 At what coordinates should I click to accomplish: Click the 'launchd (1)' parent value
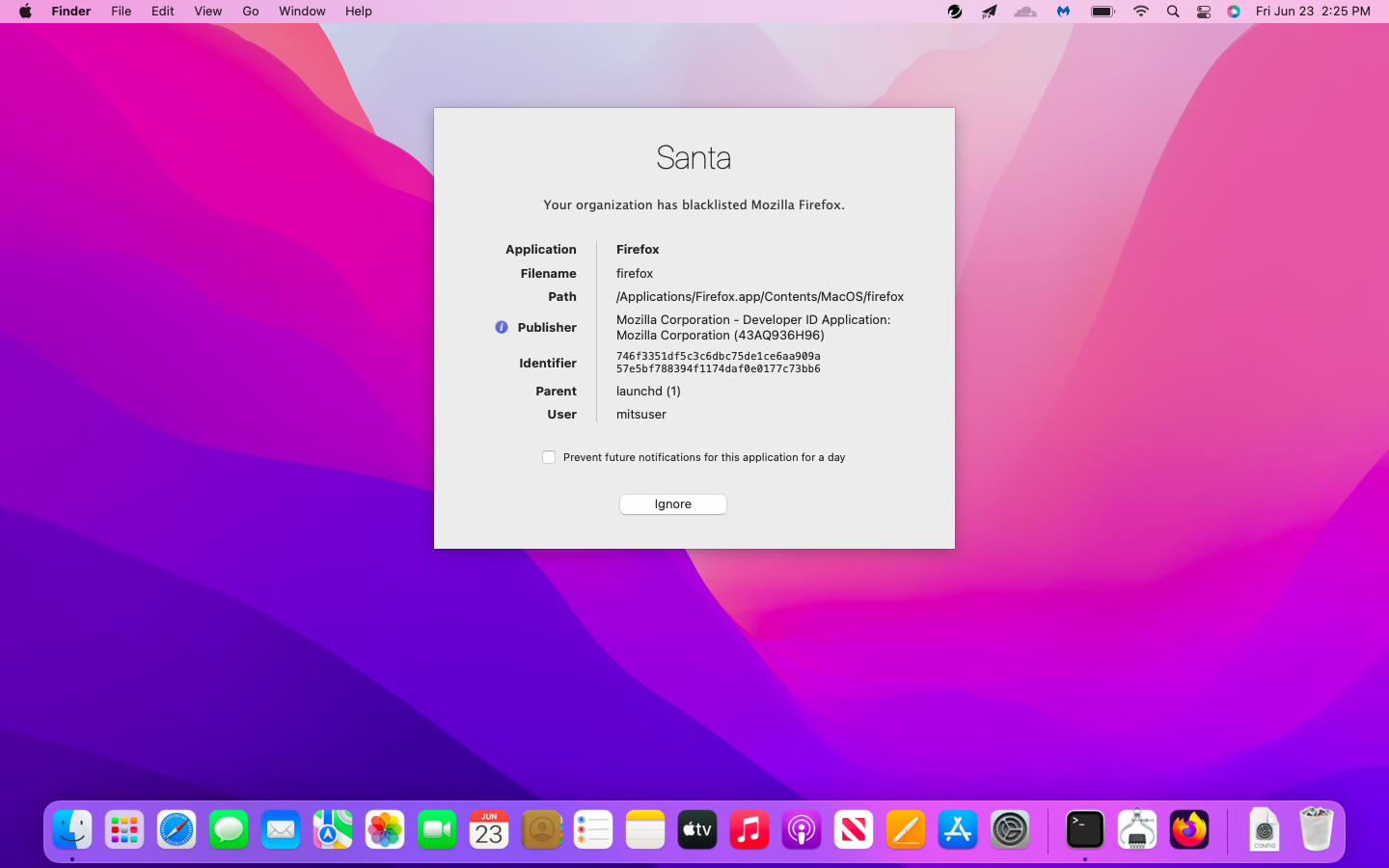(648, 392)
